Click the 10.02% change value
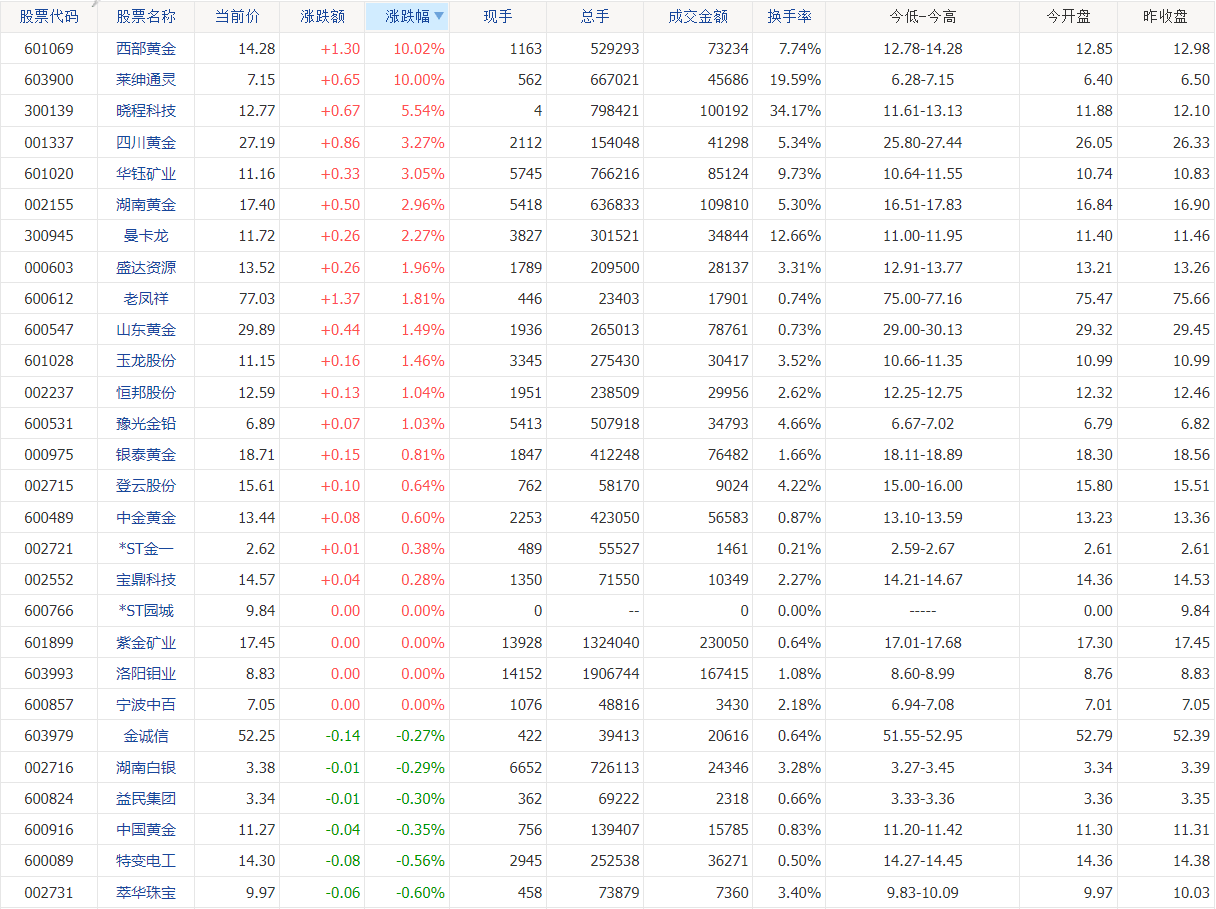Image resolution: width=1216 pixels, height=909 pixels. (x=419, y=48)
